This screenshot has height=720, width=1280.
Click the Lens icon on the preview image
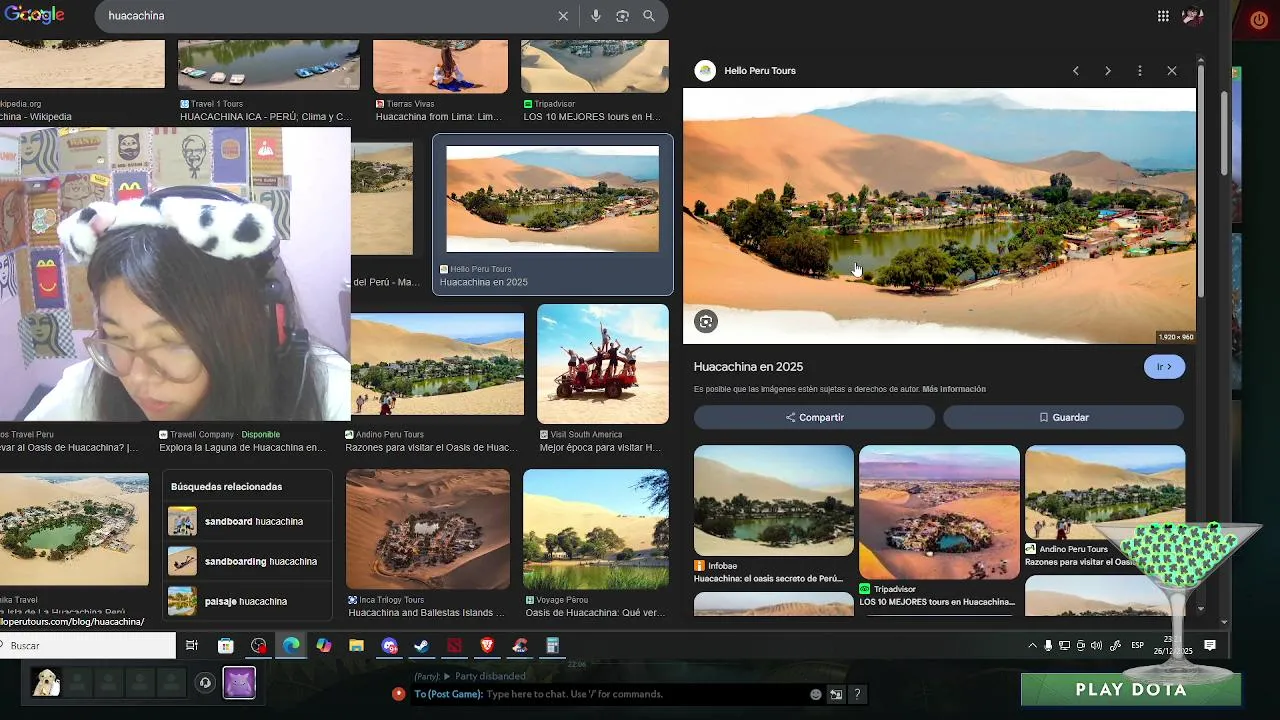706,321
